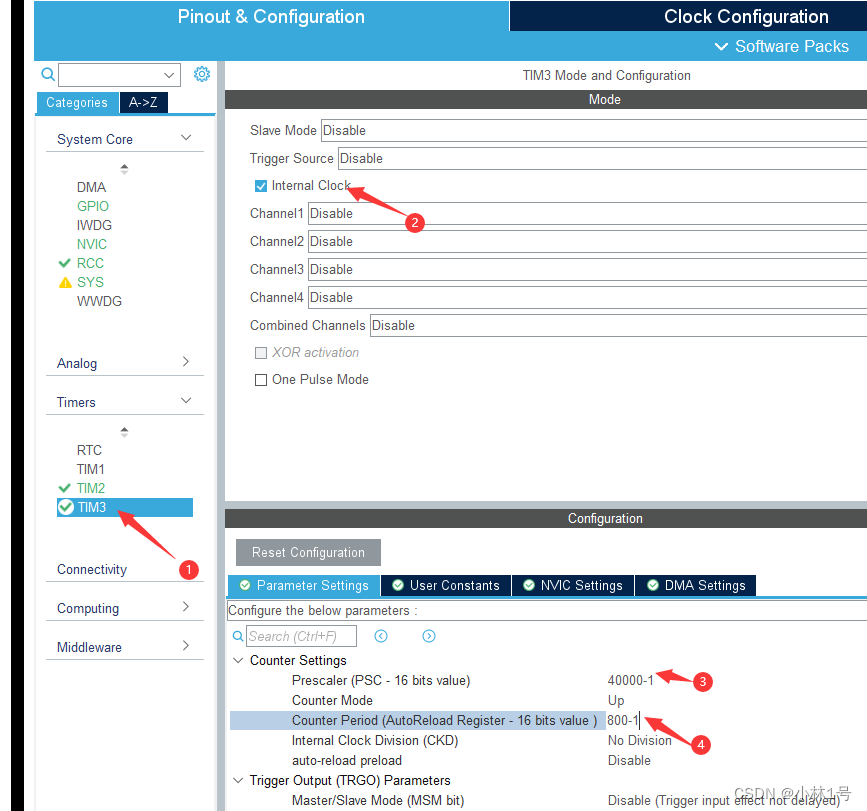Open the NVIC Settings tab
The height and width of the screenshot is (811, 867).
573,585
